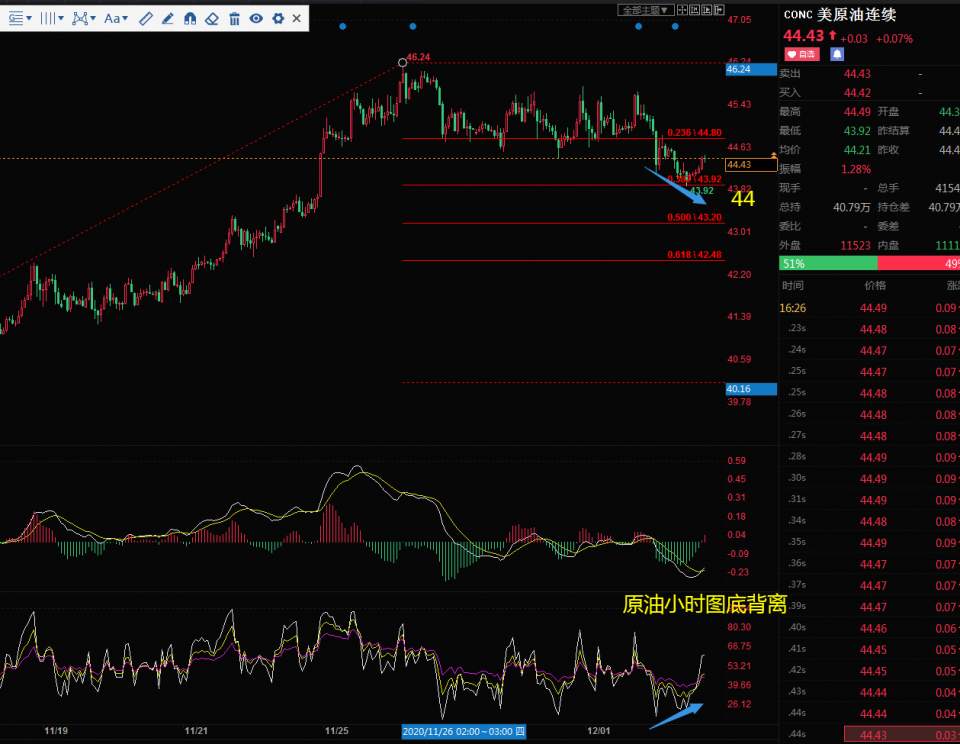Click the 总持 value 40.79万

pos(852,207)
